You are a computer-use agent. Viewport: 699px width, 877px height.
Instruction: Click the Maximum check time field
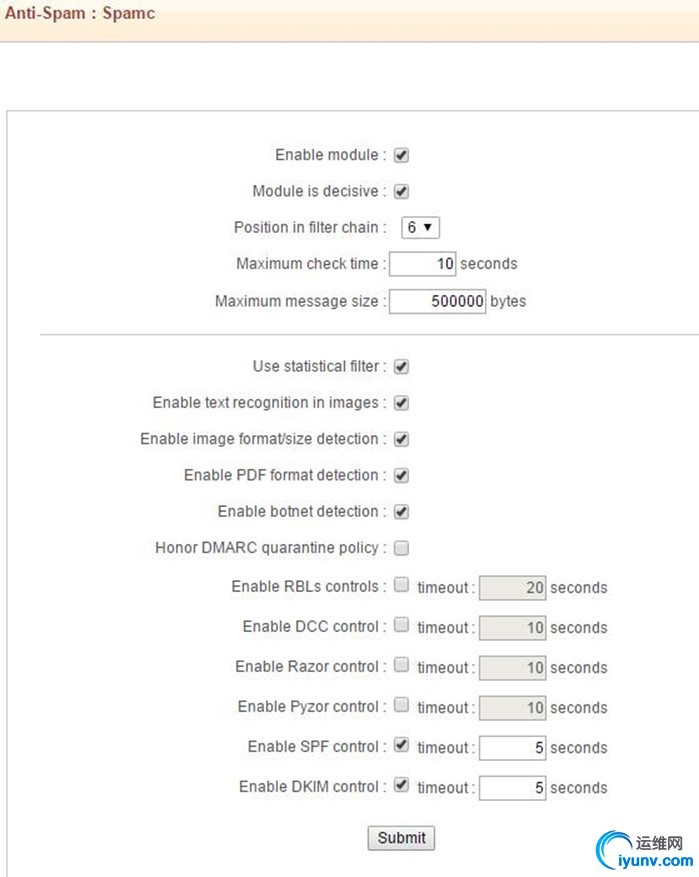tap(423, 263)
